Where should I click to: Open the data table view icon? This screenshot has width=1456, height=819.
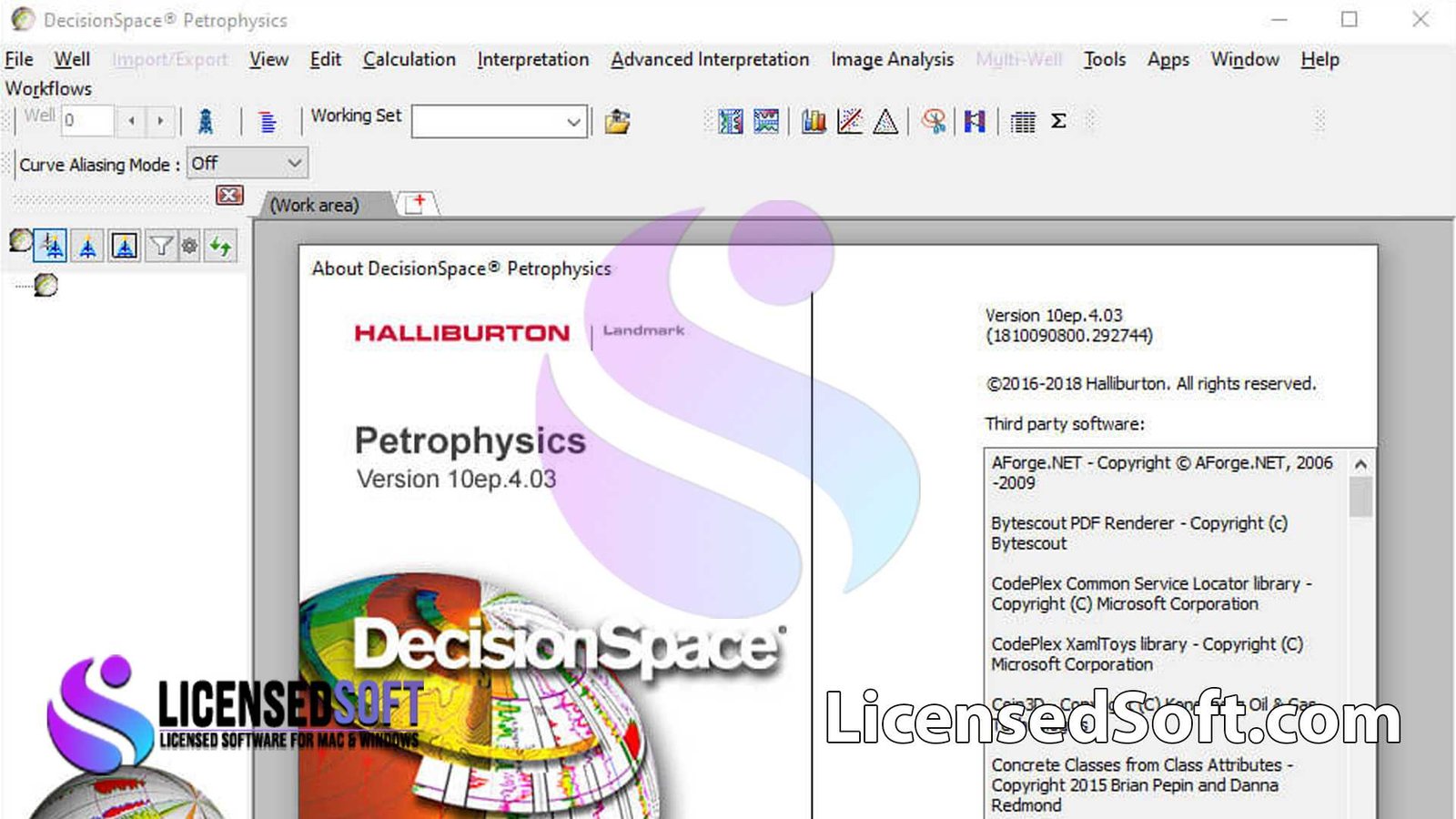click(1025, 119)
